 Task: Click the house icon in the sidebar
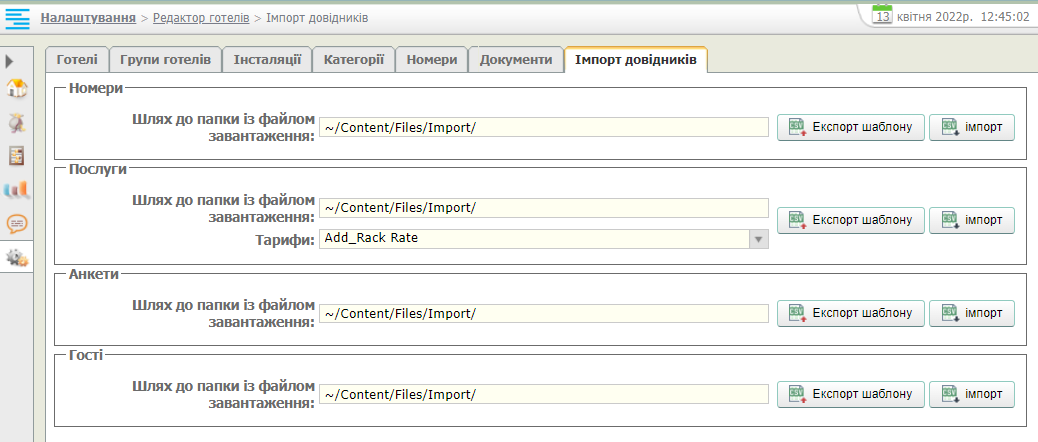pyautogui.click(x=16, y=88)
